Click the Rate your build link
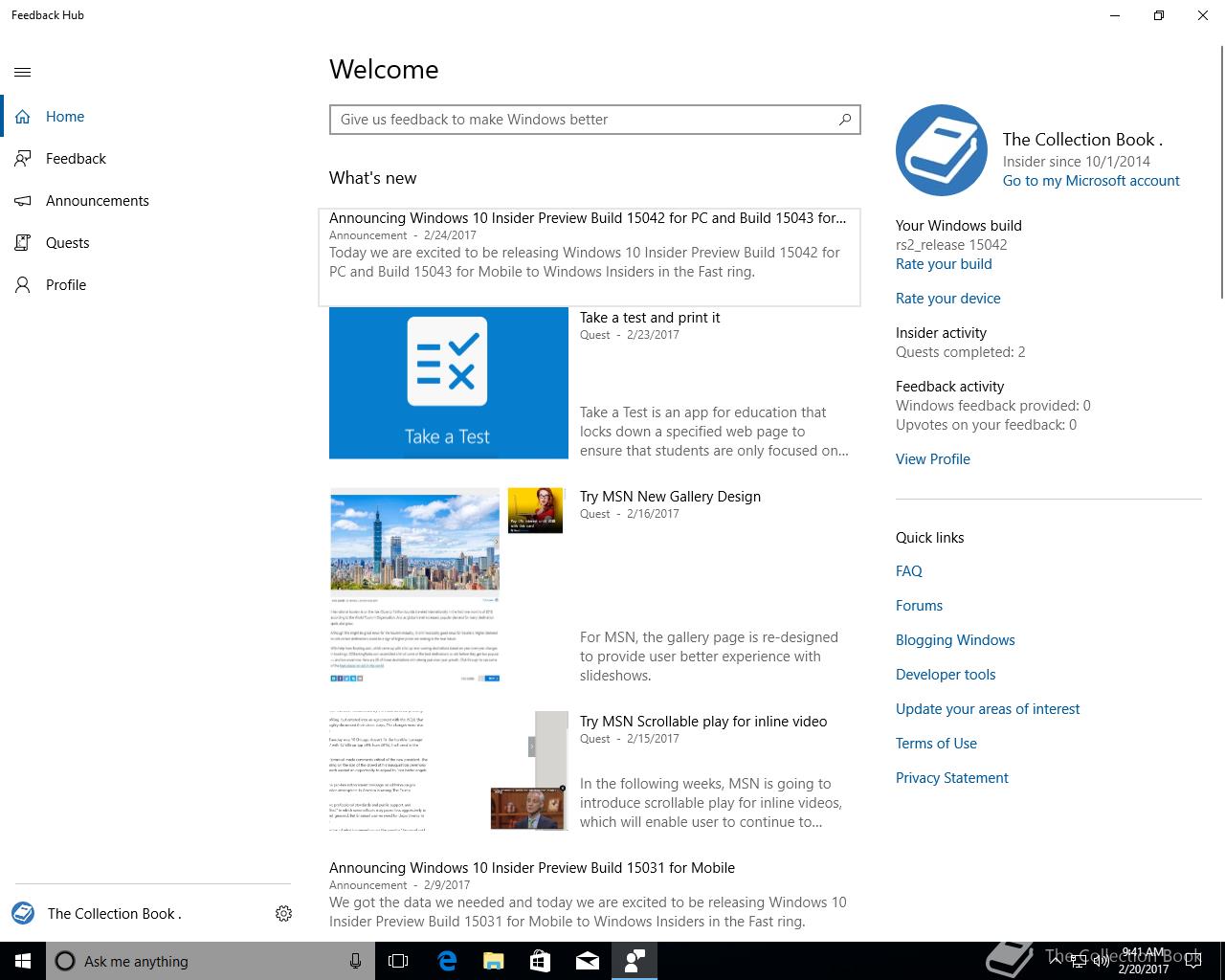Image resolution: width=1225 pixels, height=980 pixels. tap(944, 264)
